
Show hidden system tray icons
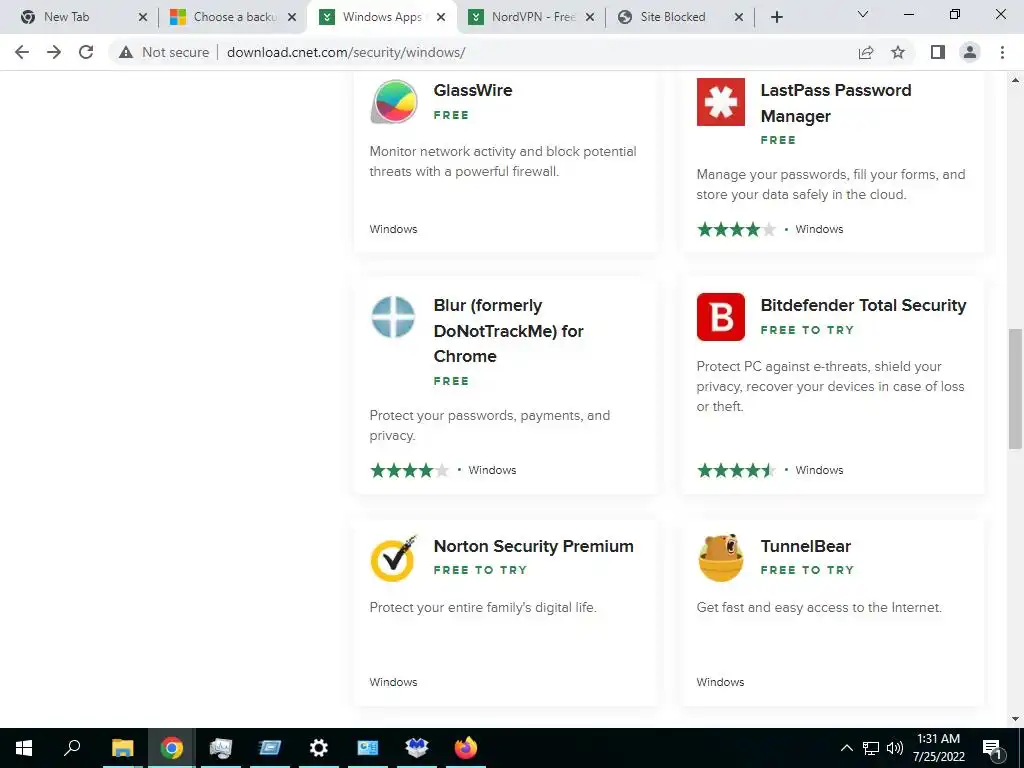point(846,748)
